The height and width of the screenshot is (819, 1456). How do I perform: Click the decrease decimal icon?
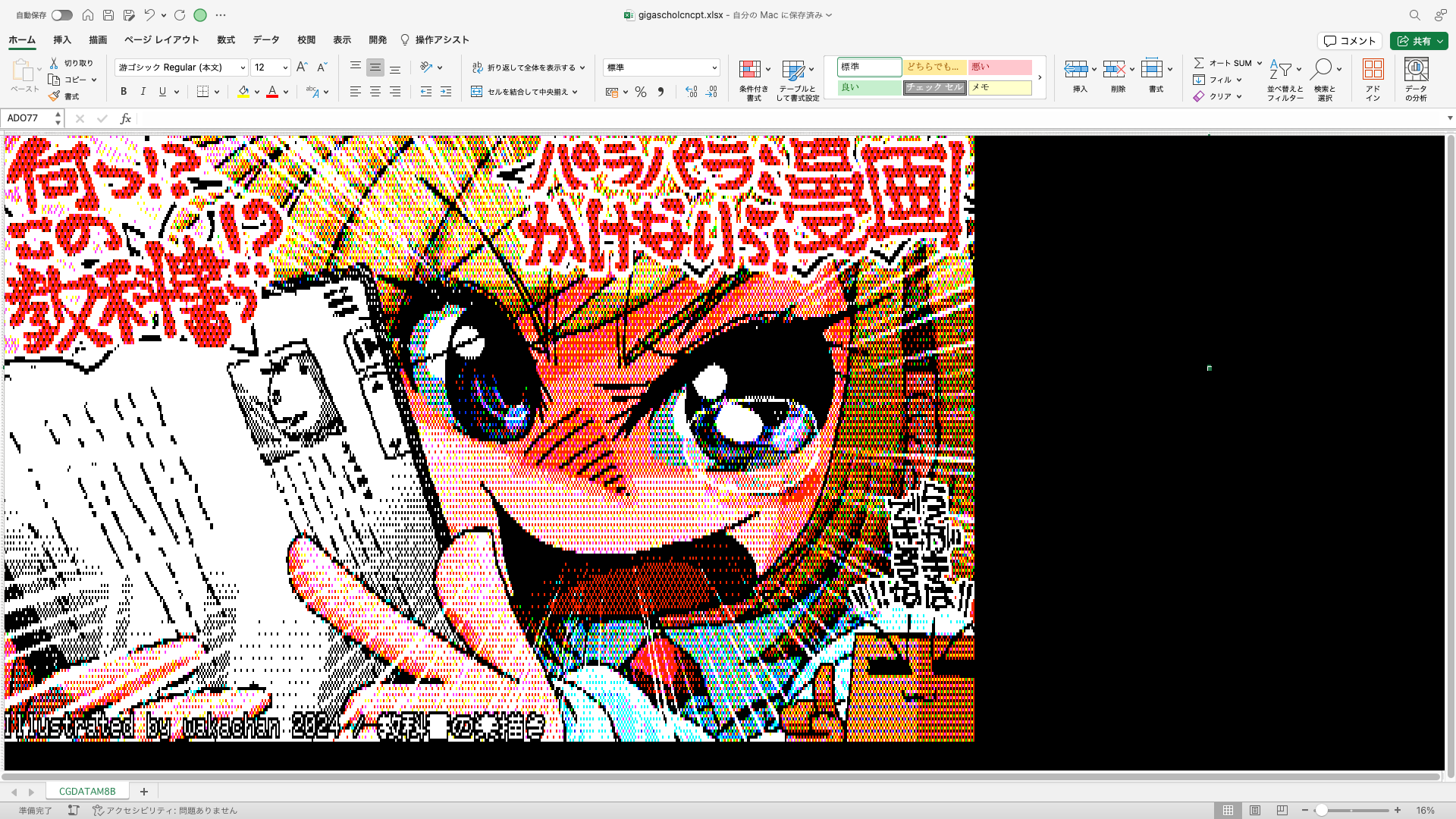point(711,92)
